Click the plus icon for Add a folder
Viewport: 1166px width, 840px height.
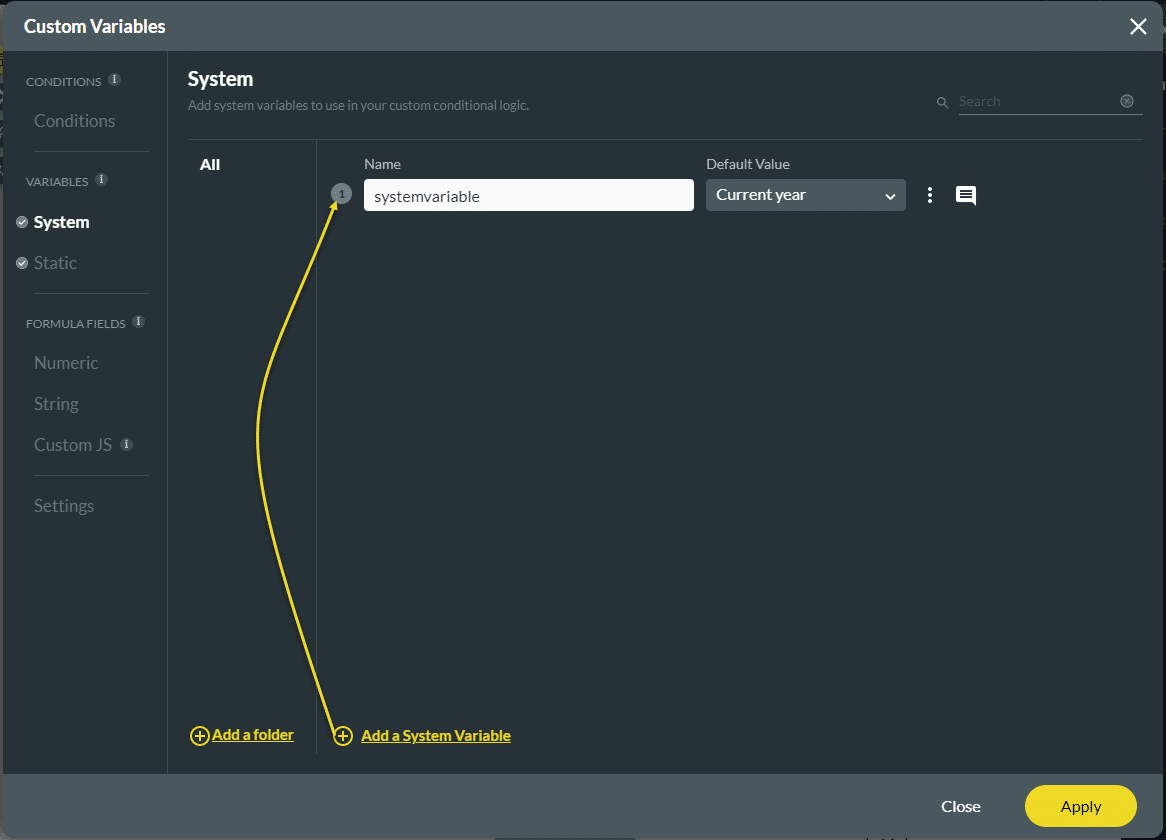coord(200,736)
